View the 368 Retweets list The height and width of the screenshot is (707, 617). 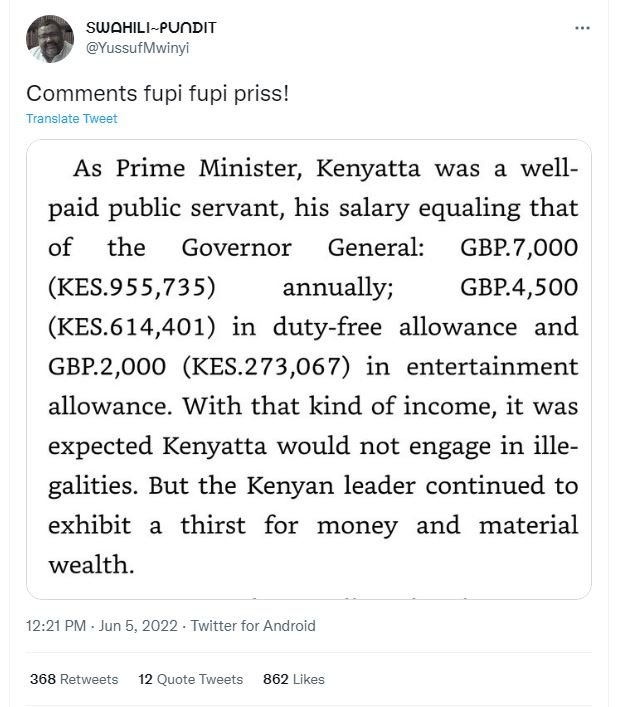[74, 679]
